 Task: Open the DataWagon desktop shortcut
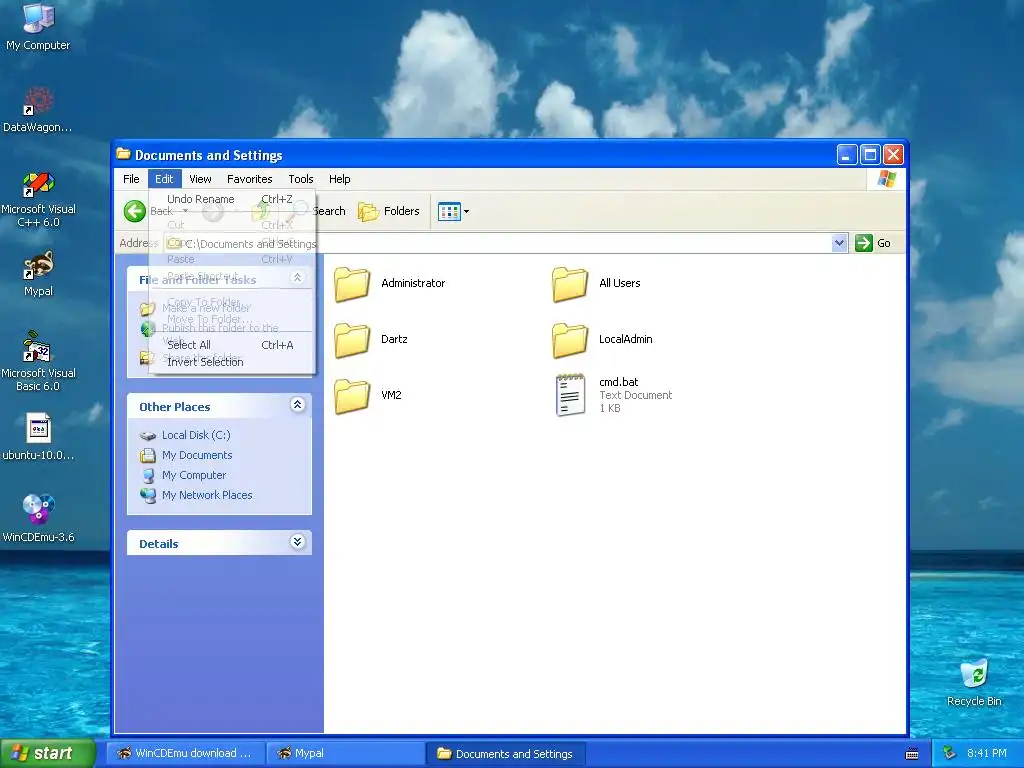point(38,108)
